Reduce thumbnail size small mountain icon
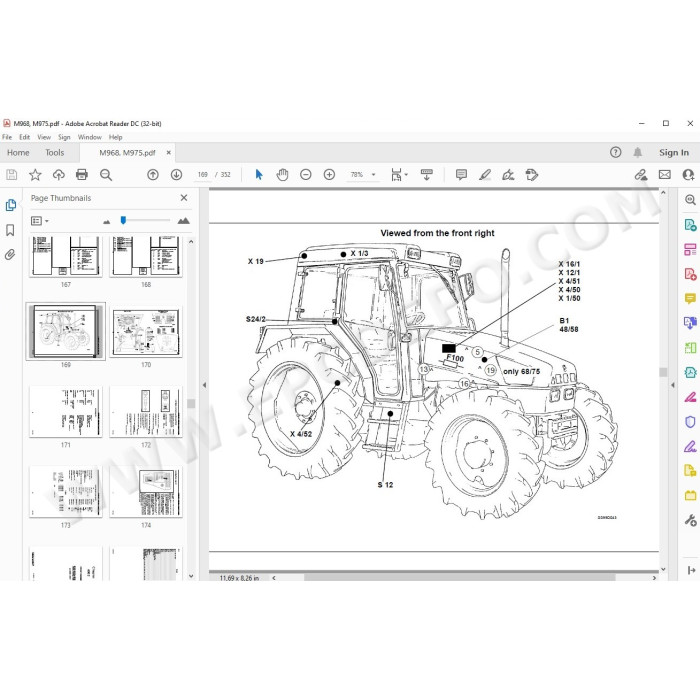700x700 pixels. 106,221
